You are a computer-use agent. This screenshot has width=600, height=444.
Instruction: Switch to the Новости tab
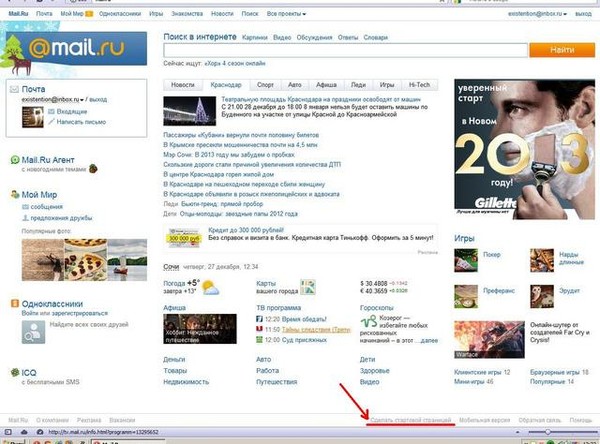click(x=183, y=85)
